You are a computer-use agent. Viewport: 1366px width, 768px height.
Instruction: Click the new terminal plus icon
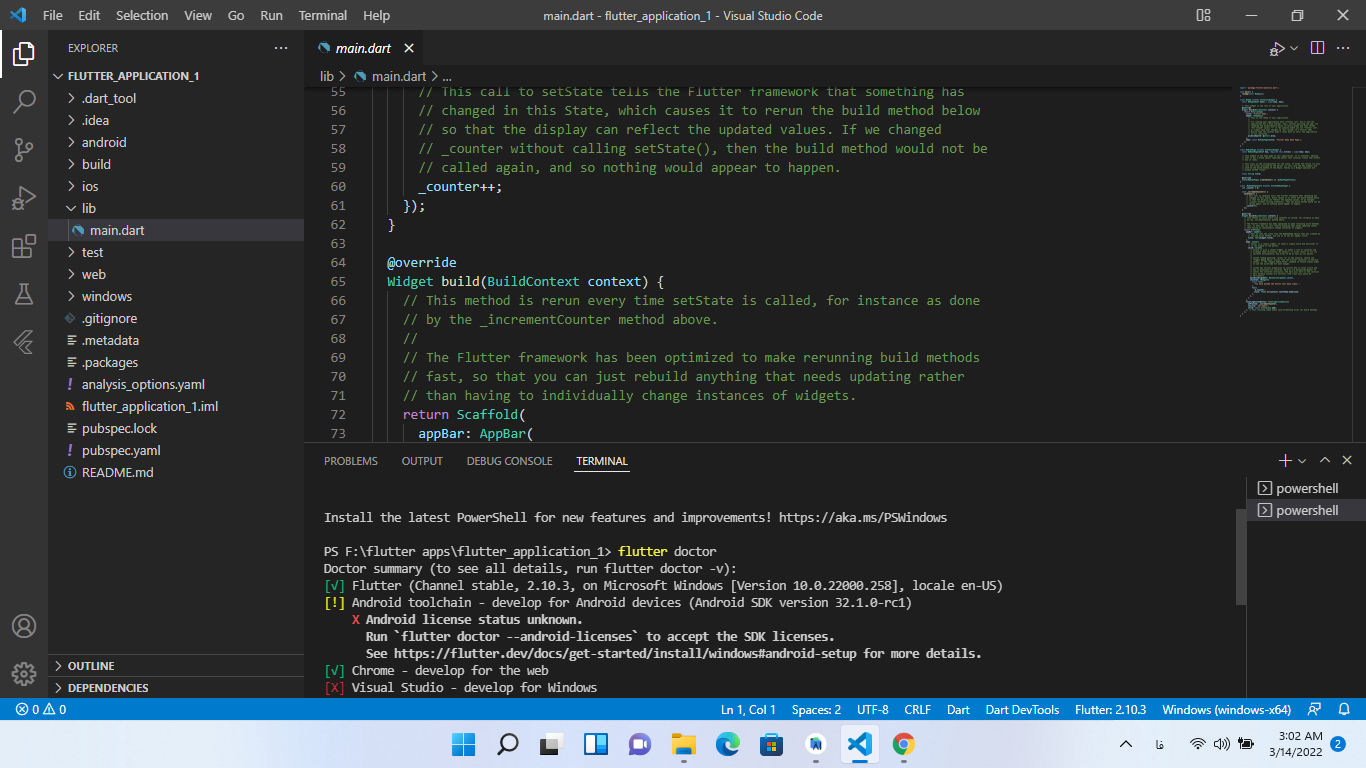1285,461
